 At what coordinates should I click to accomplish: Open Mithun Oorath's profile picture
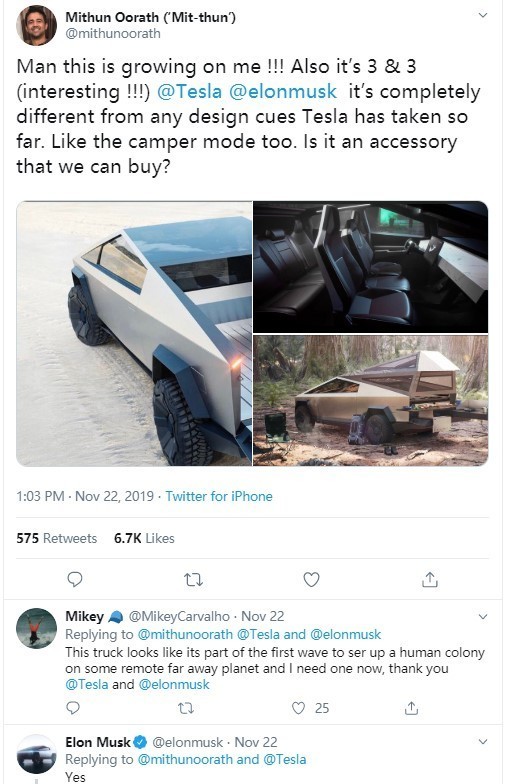point(36,25)
